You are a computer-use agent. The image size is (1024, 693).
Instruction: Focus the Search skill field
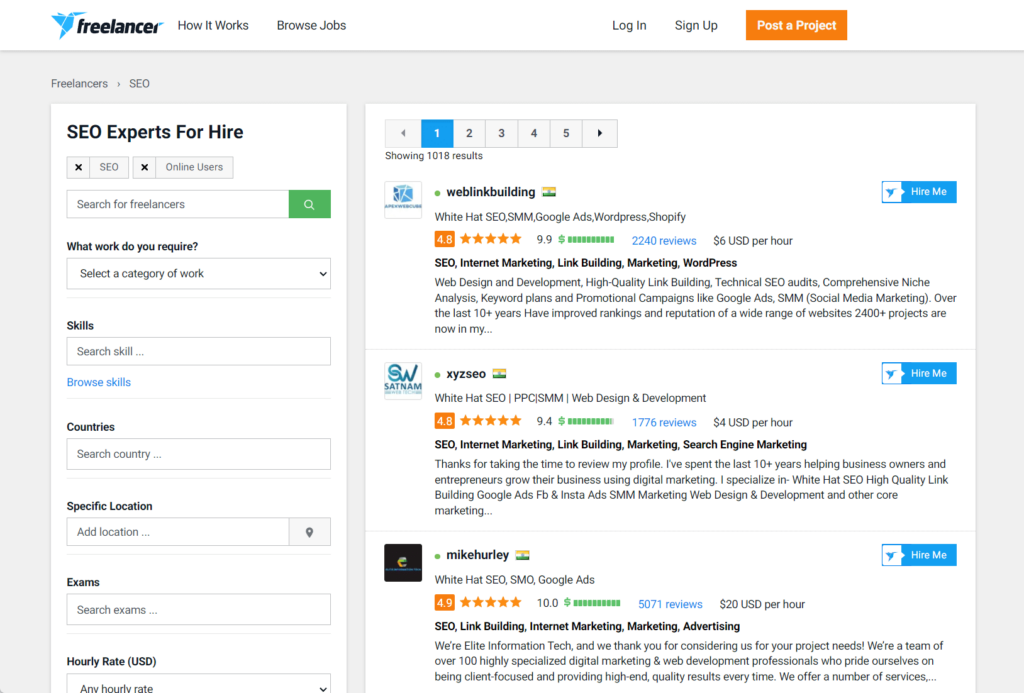(199, 351)
